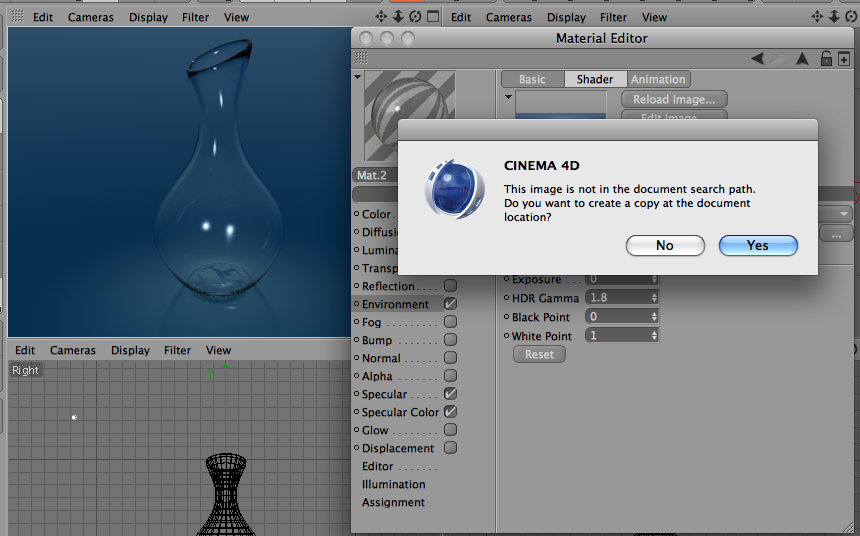This screenshot has height=536, width=860.
Task: Click the forward arrow in Material Editor
Action: tap(776, 58)
